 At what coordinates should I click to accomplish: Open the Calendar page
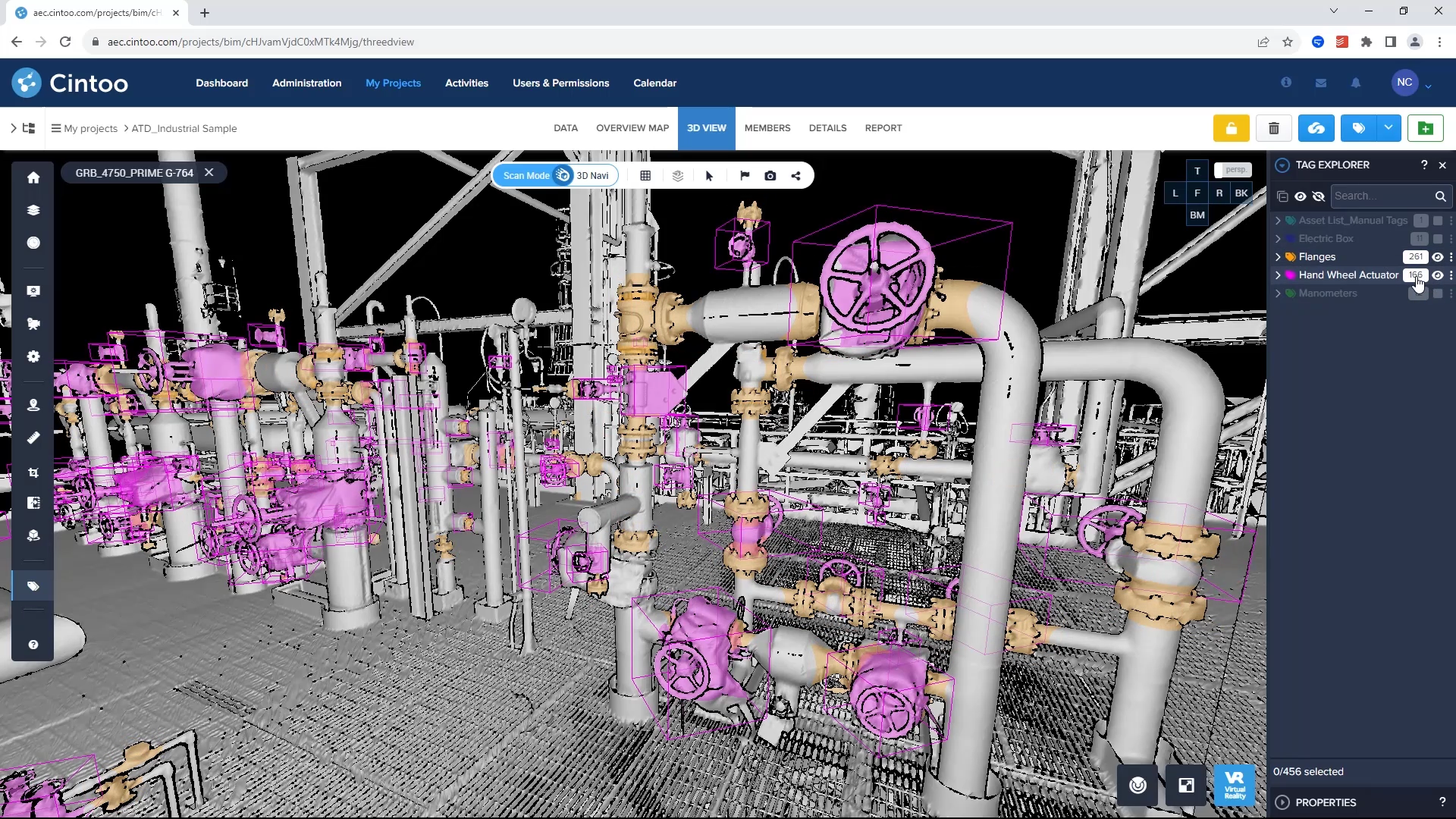click(x=654, y=83)
